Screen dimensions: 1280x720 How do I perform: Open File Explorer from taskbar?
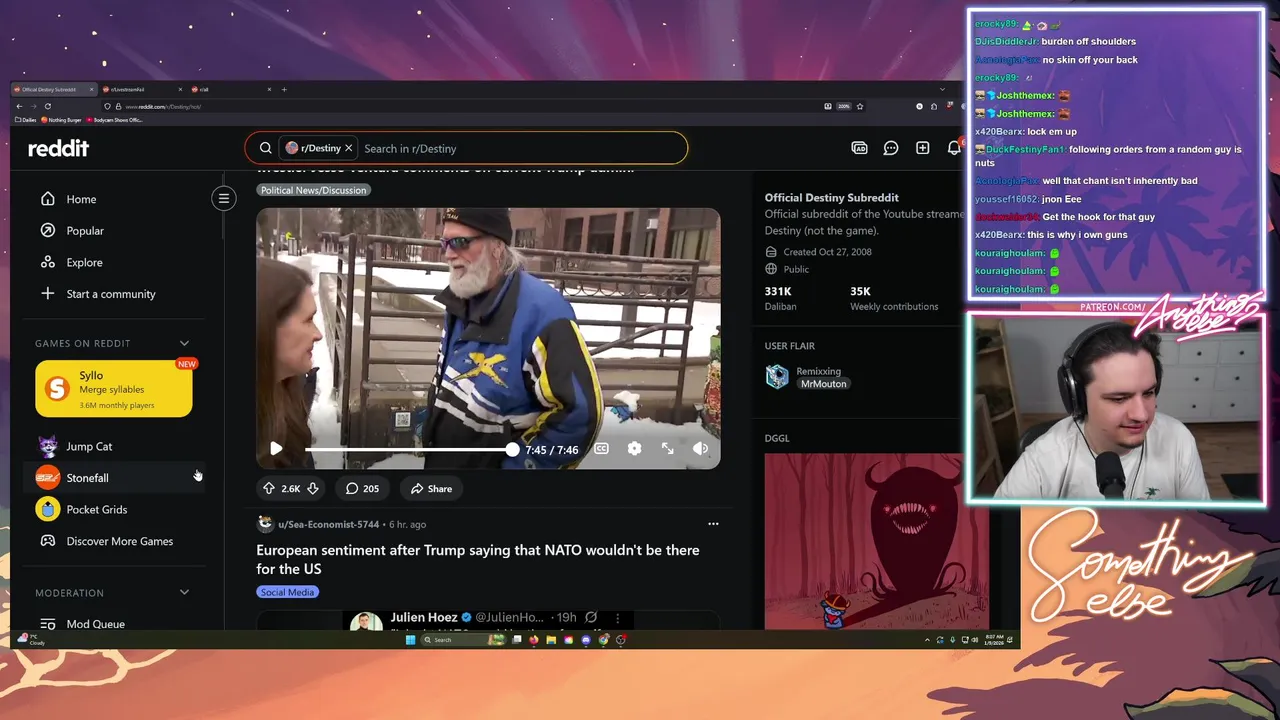551,640
